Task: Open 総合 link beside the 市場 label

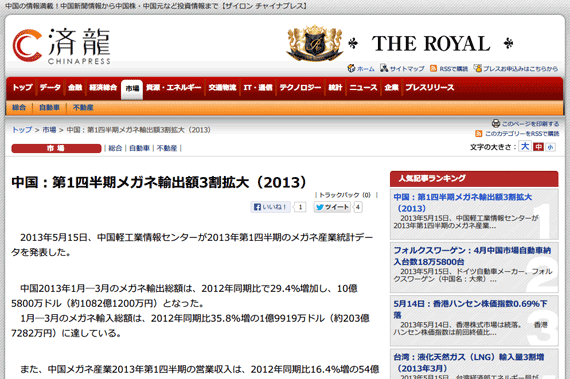Action: point(115,148)
